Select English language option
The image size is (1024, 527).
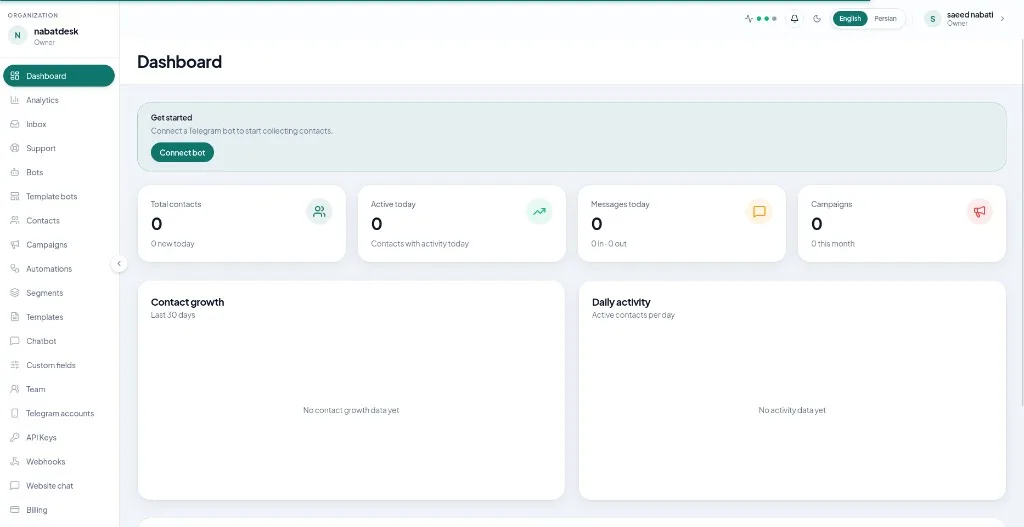(x=850, y=19)
